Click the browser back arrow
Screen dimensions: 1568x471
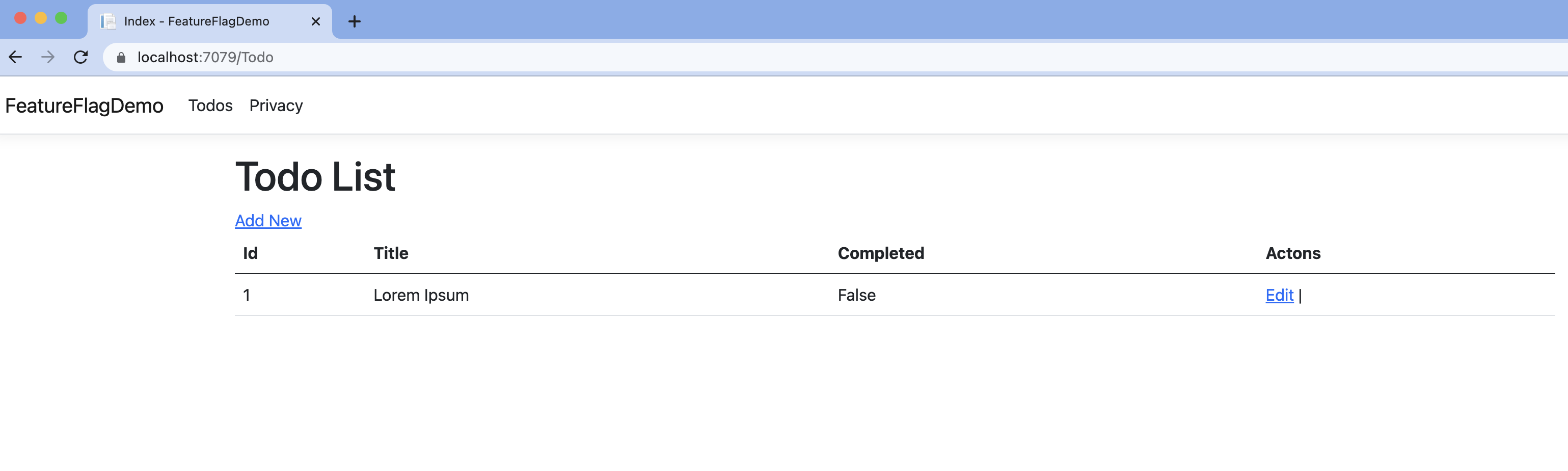pos(16,57)
